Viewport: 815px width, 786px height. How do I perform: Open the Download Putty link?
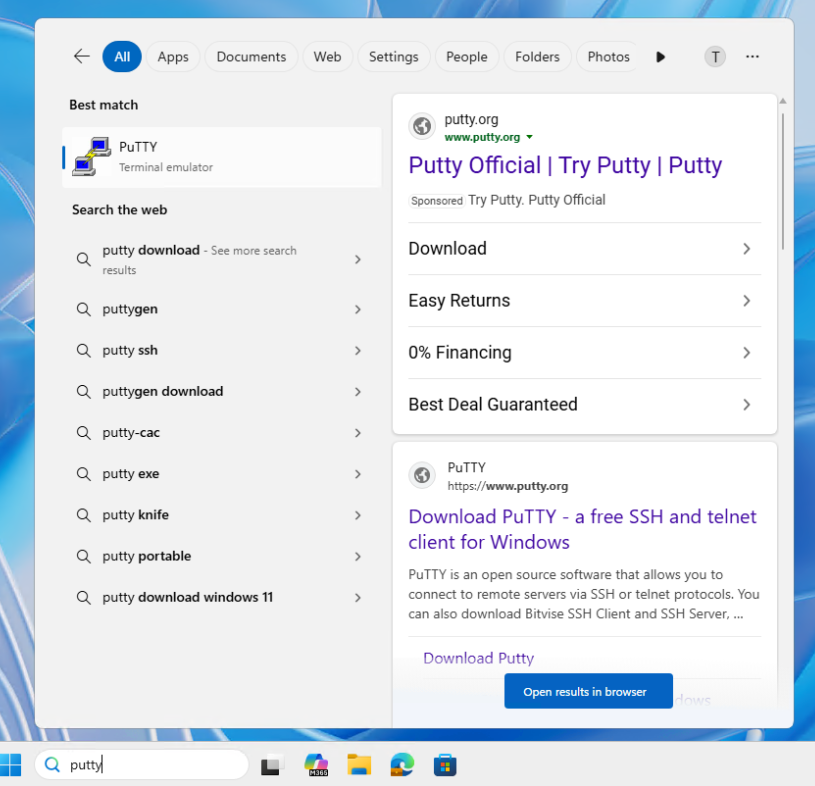click(478, 658)
